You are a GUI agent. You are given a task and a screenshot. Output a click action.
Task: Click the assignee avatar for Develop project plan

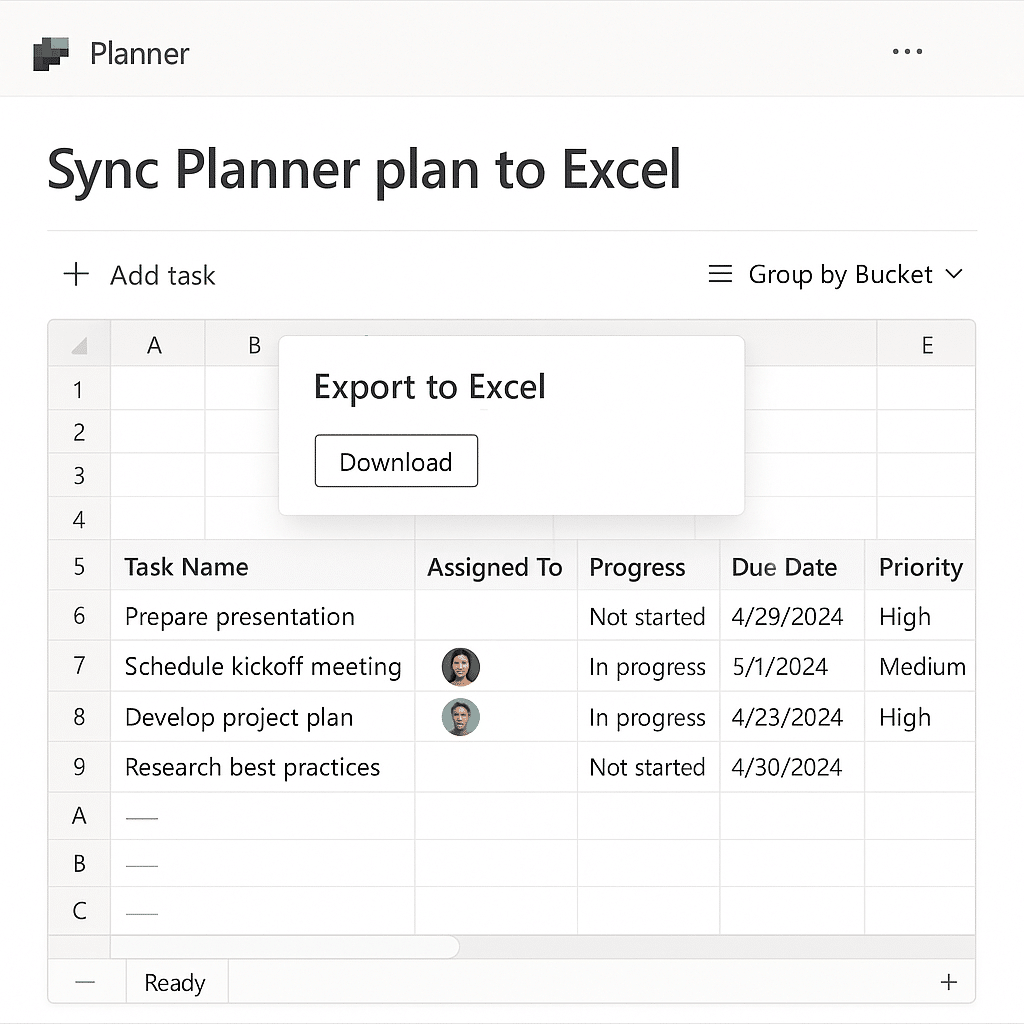460,717
